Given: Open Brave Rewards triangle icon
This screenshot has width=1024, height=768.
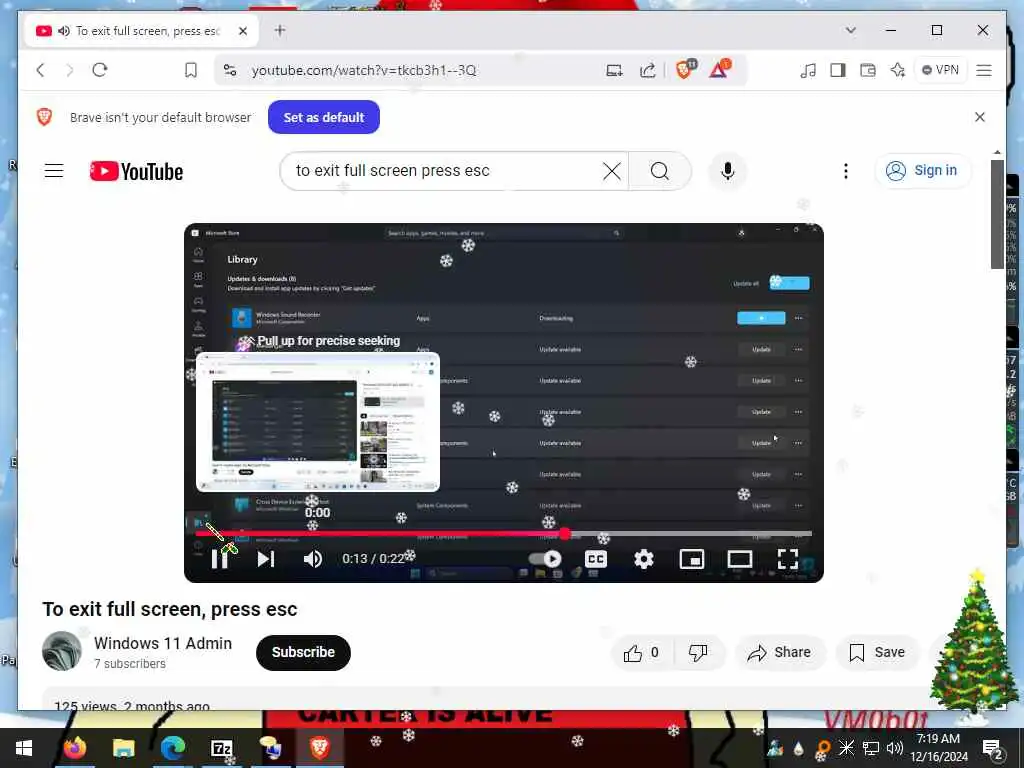Looking at the screenshot, I should [720, 69].
